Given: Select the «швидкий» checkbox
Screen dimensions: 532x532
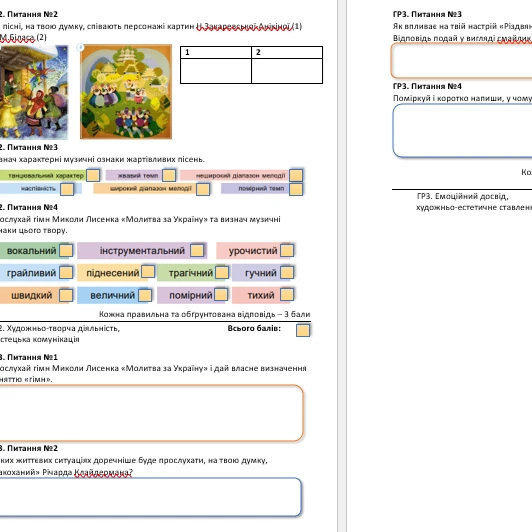Looking at the screenshot, I should [x=66, y=295].
